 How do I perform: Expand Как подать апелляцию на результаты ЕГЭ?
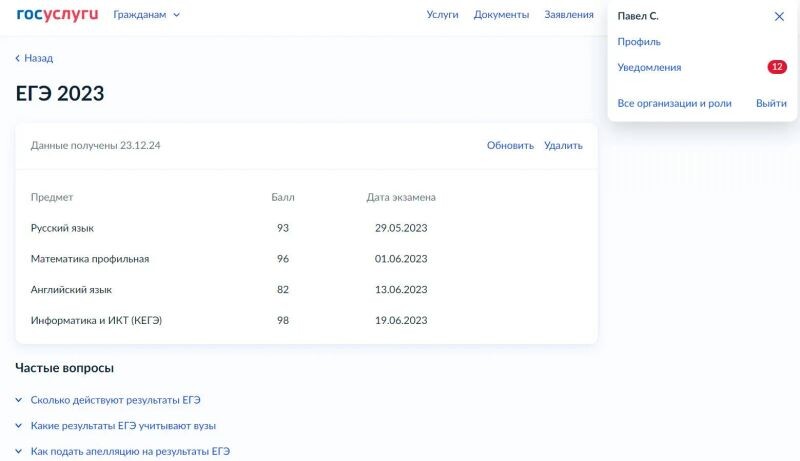click(130, 452)
